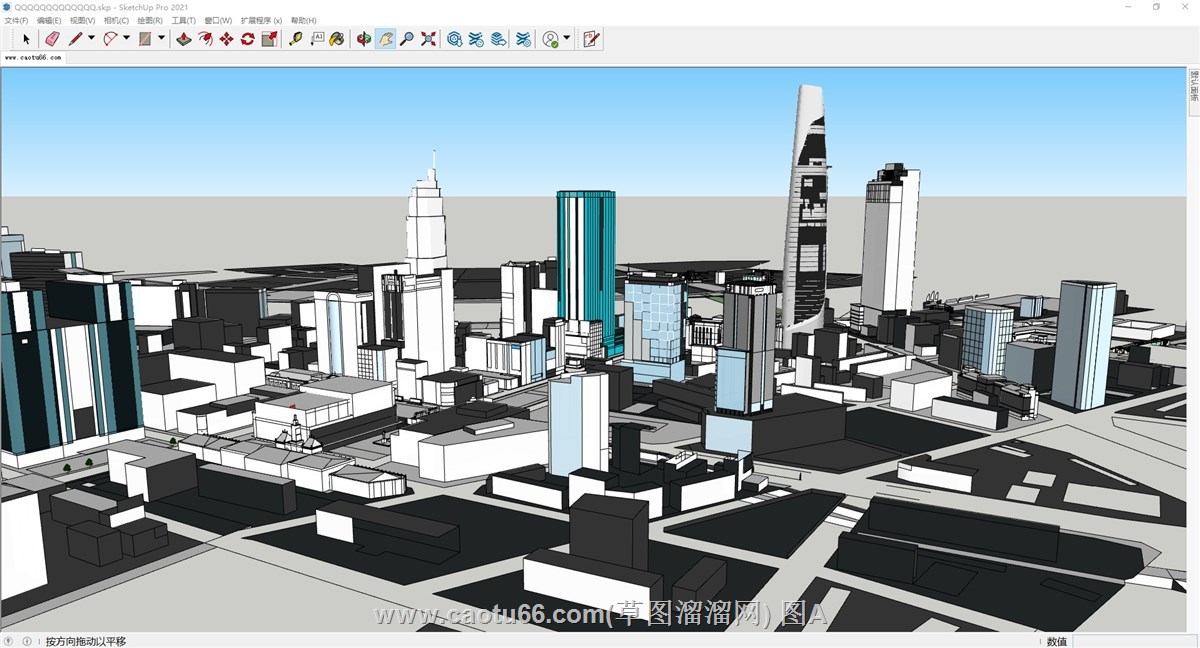Click the Send to LayOut icon
The image size is (1200, 648).
pyautogui.click(x=498, y=39)
